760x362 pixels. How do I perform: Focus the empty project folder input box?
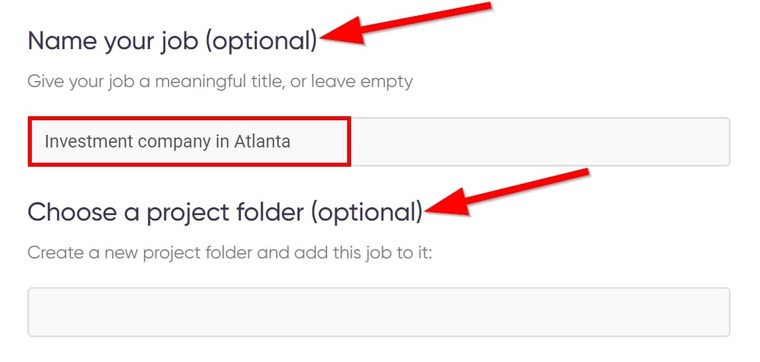379,312
